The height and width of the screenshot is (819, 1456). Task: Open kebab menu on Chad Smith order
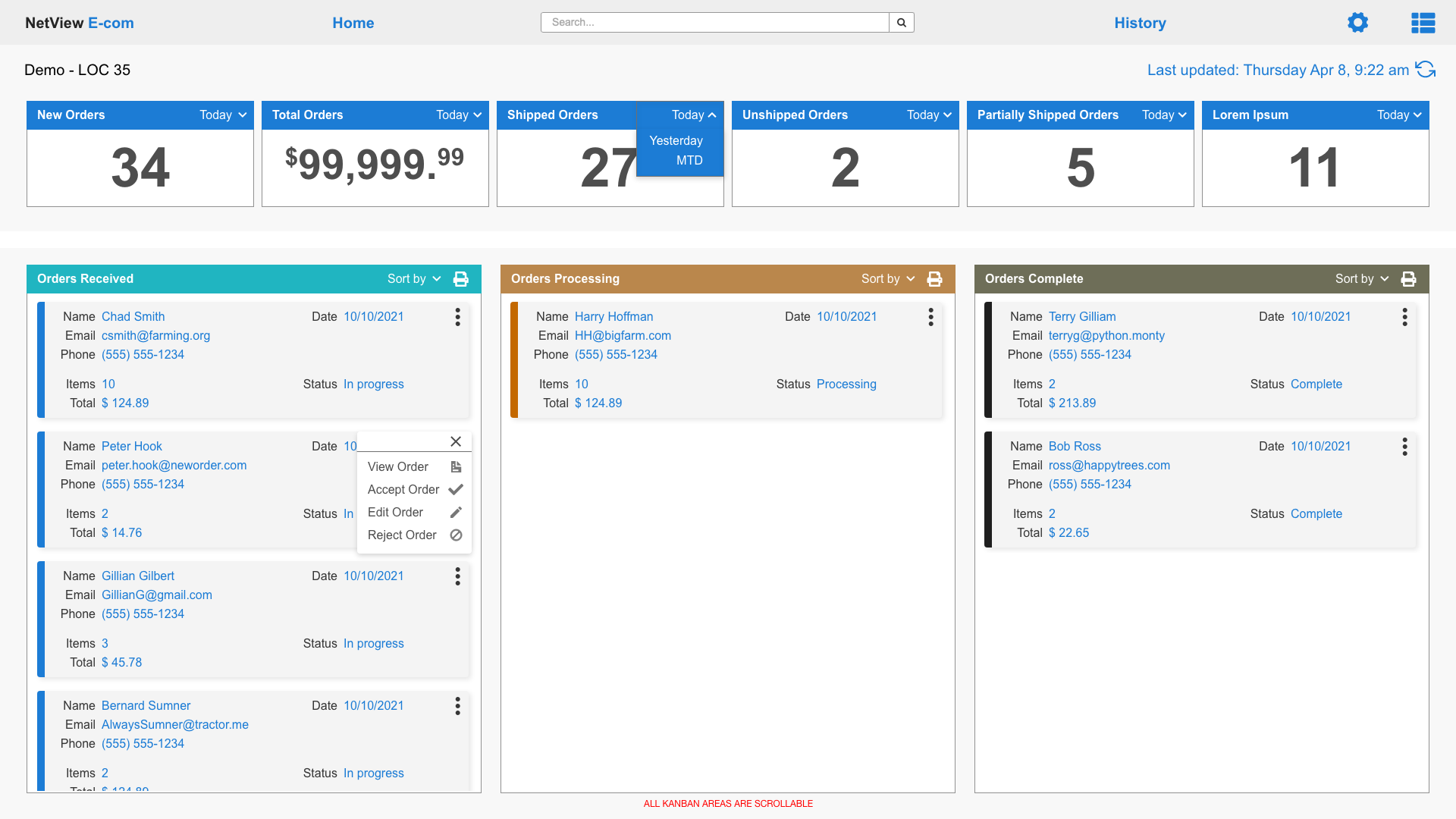click(457, 317)
